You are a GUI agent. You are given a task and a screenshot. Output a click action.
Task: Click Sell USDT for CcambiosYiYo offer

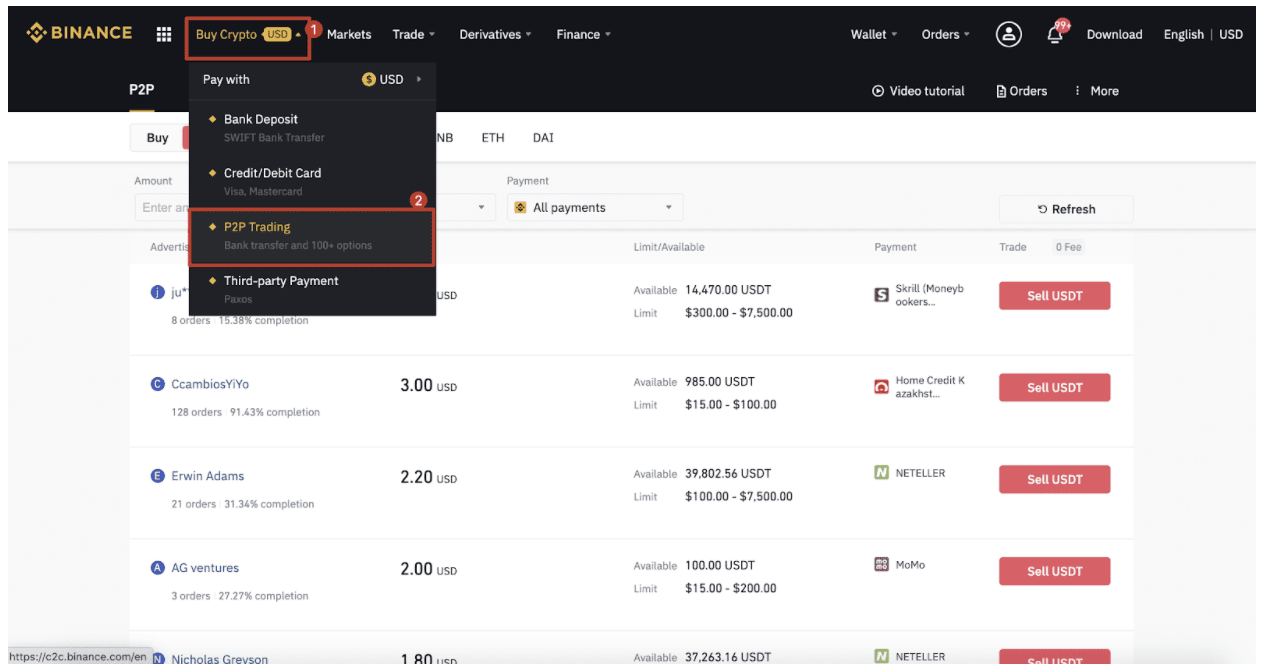click(1054, 388)
